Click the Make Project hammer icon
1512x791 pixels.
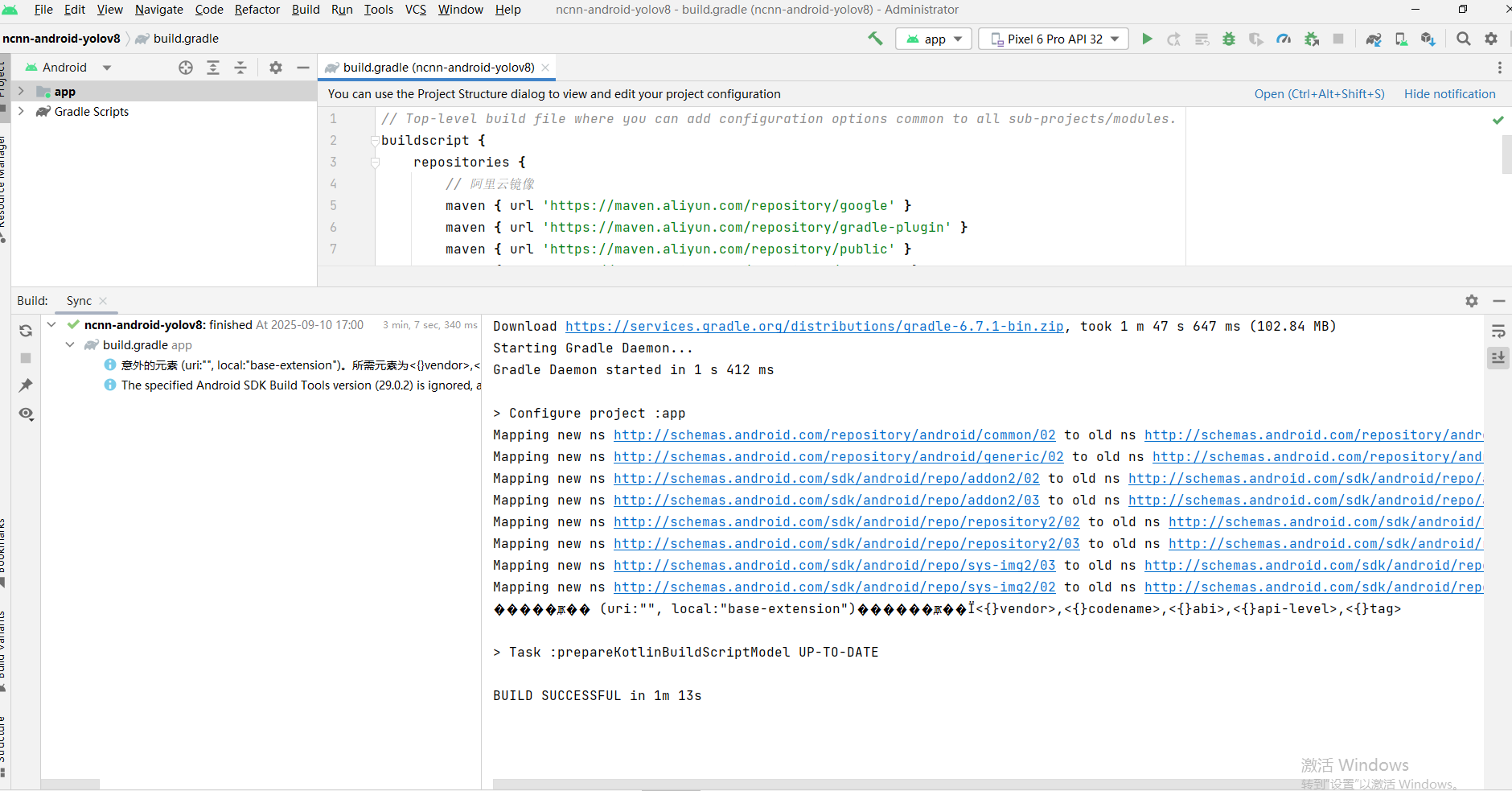pyautogui.click(x=875, y=39)
